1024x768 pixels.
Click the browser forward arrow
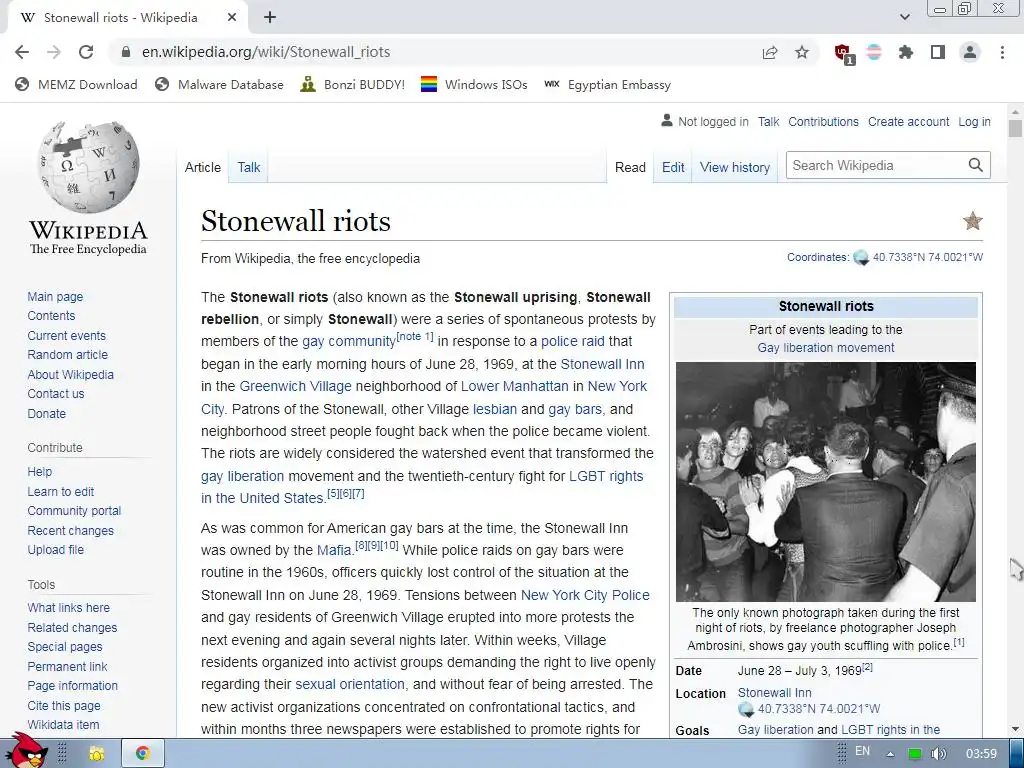54,52
